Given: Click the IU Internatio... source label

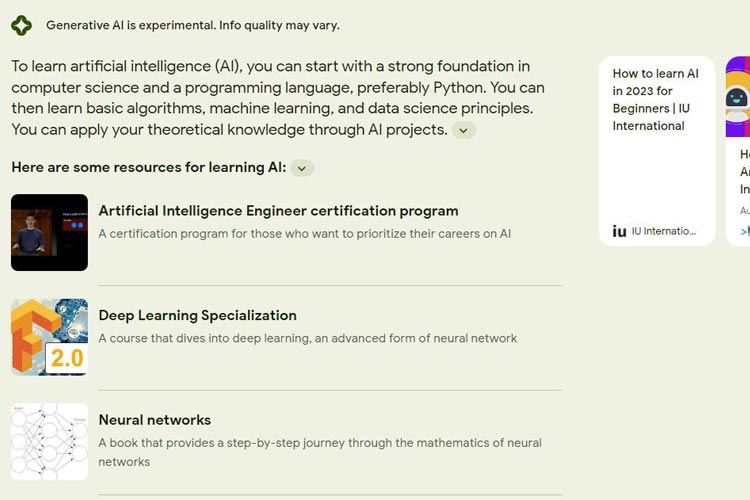Looking at the screenshot, I should tap(664, 231).
